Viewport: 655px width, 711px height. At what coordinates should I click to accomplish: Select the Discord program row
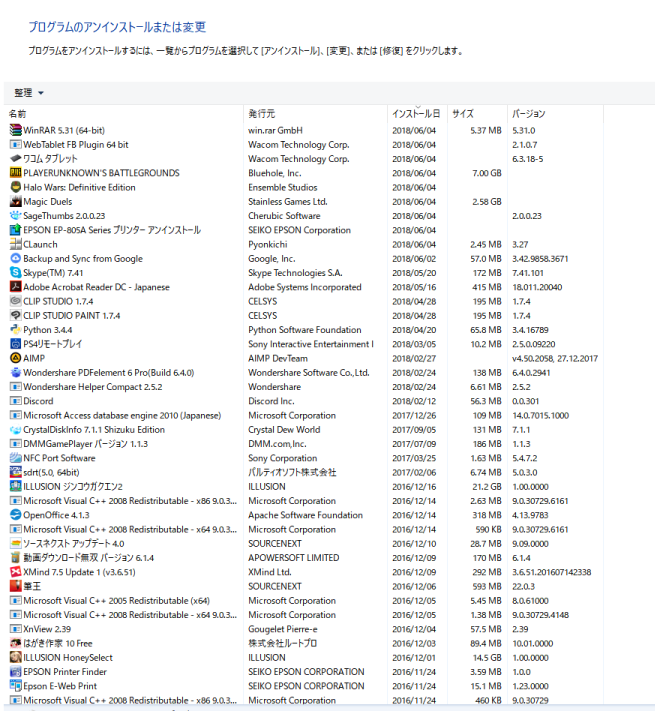(x=306, y=401)
